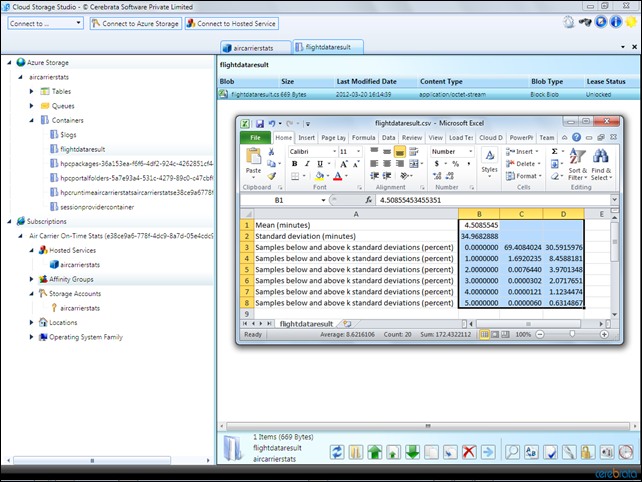Click the red X delete blob icon
Screen dimensions: 642x482
click(469, 452)
